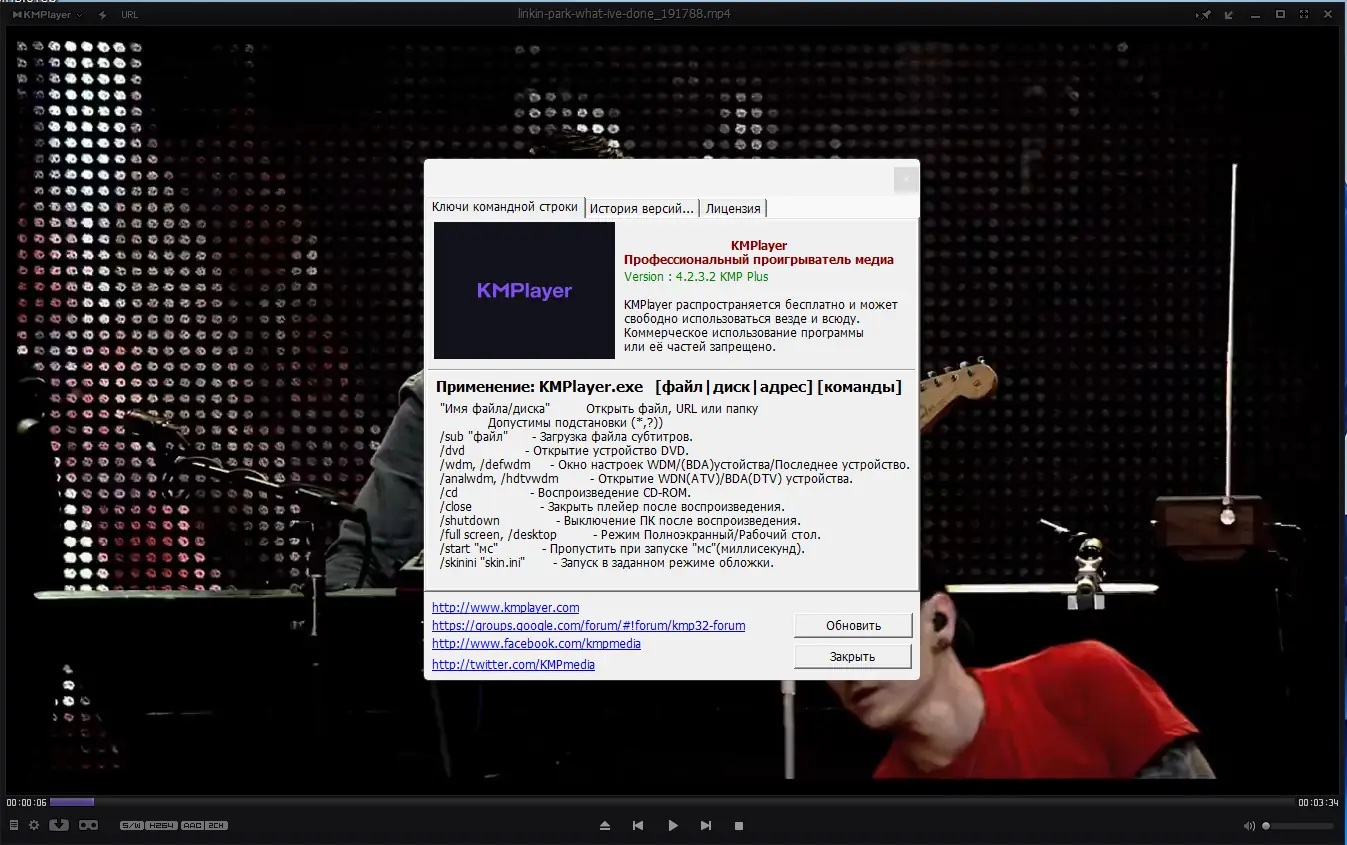Viewport: 1347px width, 845px height.
Task: Click the playback seek bar
Action: (672, 801)
